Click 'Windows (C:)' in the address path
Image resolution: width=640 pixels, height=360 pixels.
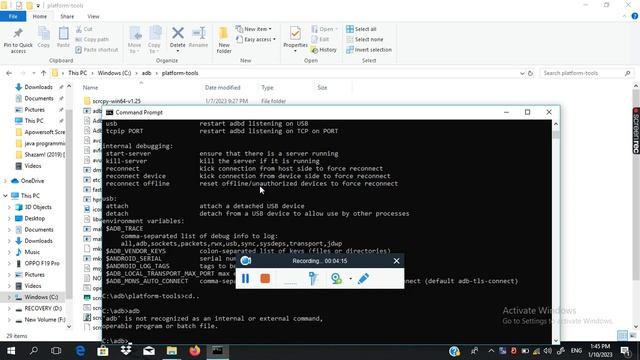coord(114,73)
